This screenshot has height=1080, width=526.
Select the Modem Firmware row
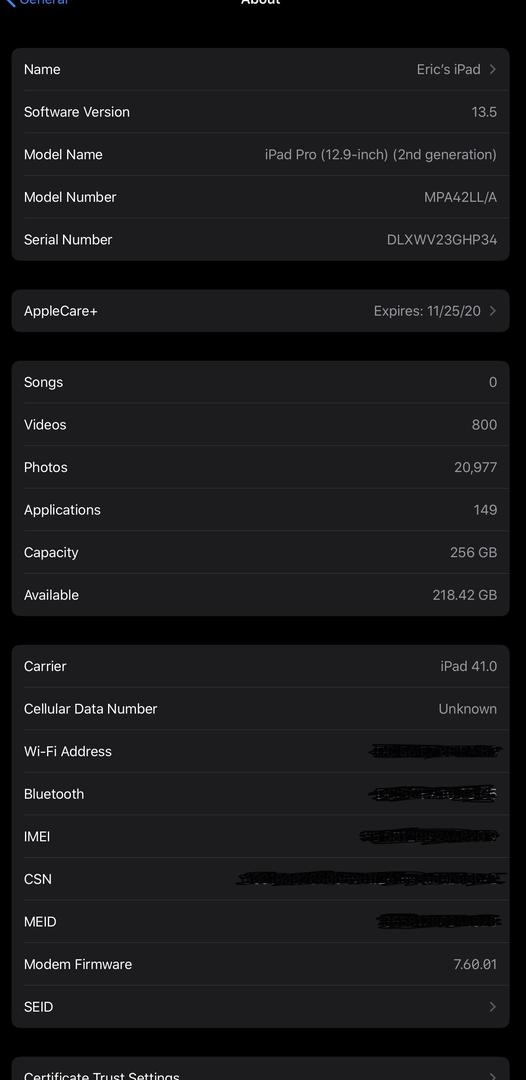point(260,964)
